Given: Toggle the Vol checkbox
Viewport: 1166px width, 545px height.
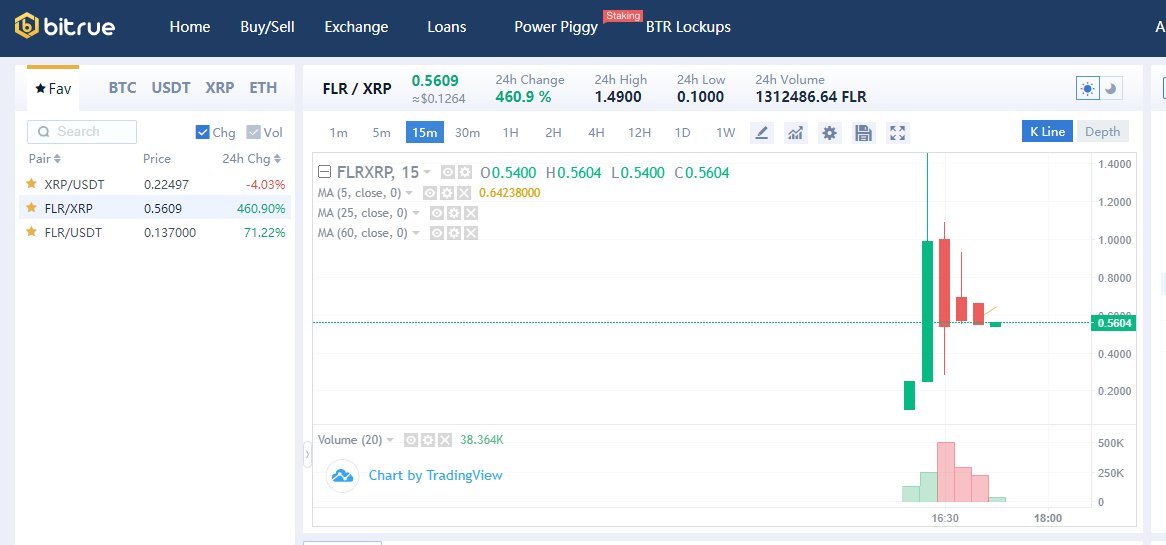Looking at the screenshot, I should (254, 132).
